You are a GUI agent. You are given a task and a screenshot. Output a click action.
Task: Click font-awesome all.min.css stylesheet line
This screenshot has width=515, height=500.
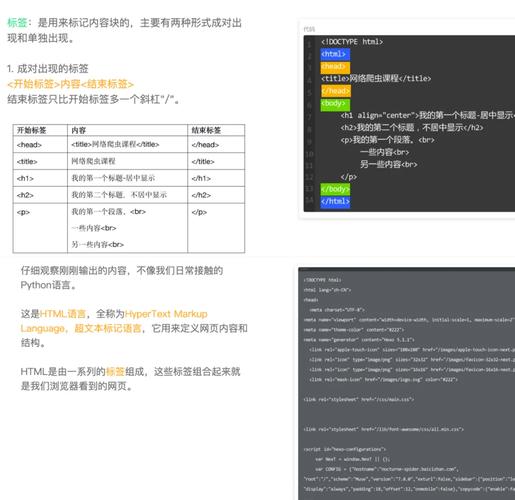[383, 429]
